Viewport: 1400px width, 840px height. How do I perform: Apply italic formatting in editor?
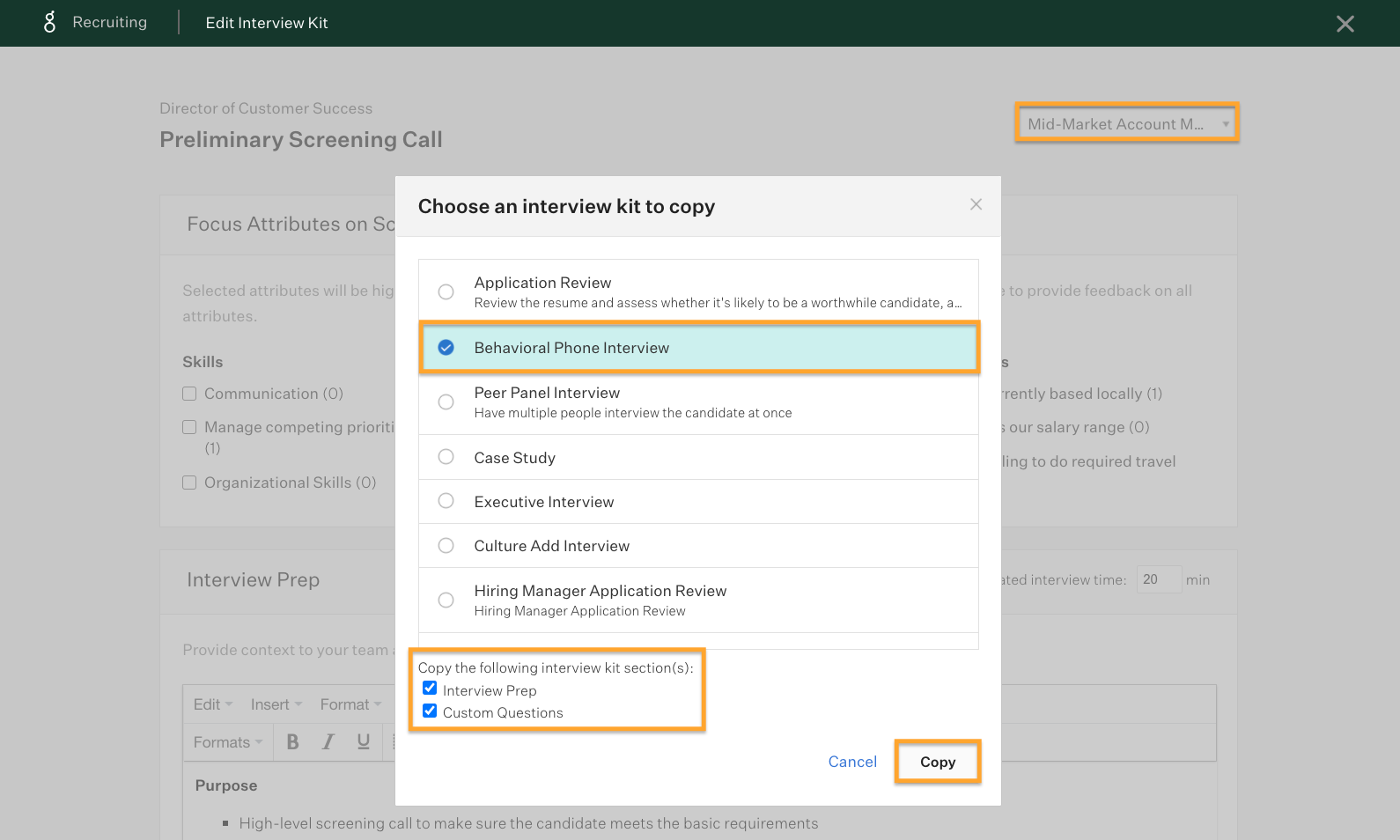(328, 742)
